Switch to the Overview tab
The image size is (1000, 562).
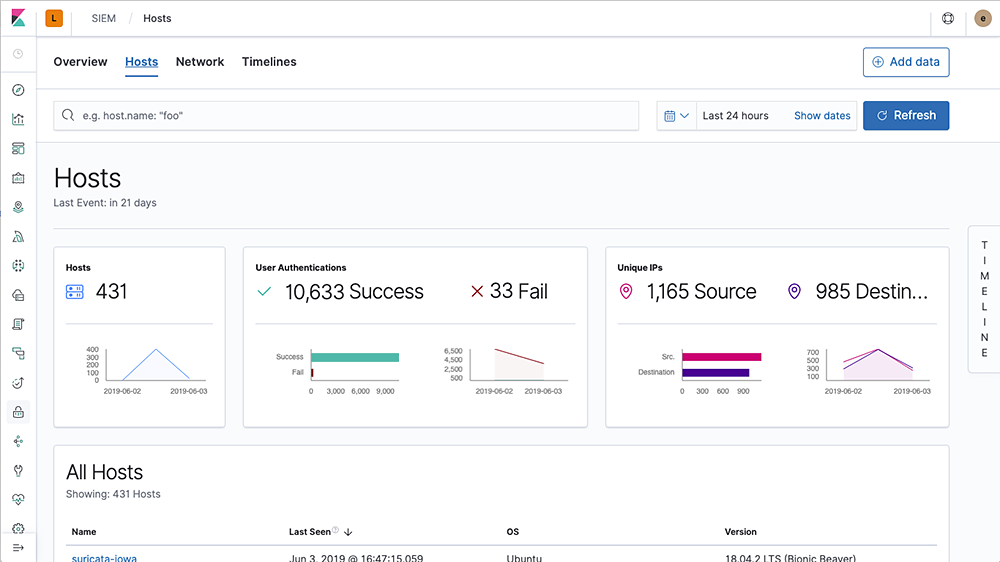pos(80,62)
